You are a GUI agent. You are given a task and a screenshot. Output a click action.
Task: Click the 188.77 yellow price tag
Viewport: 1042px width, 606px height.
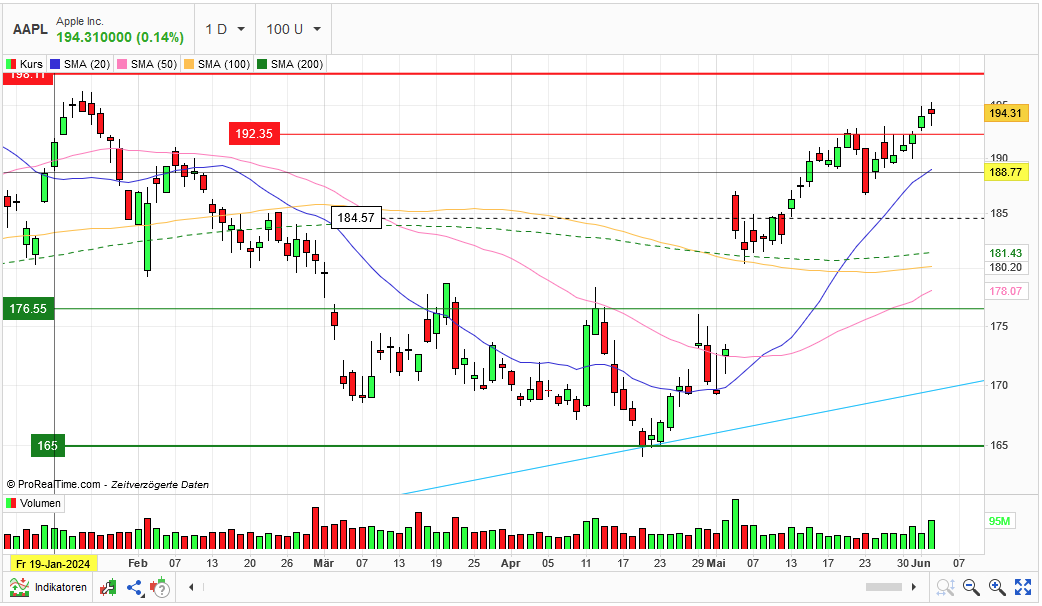click(x=1005, y=172)
